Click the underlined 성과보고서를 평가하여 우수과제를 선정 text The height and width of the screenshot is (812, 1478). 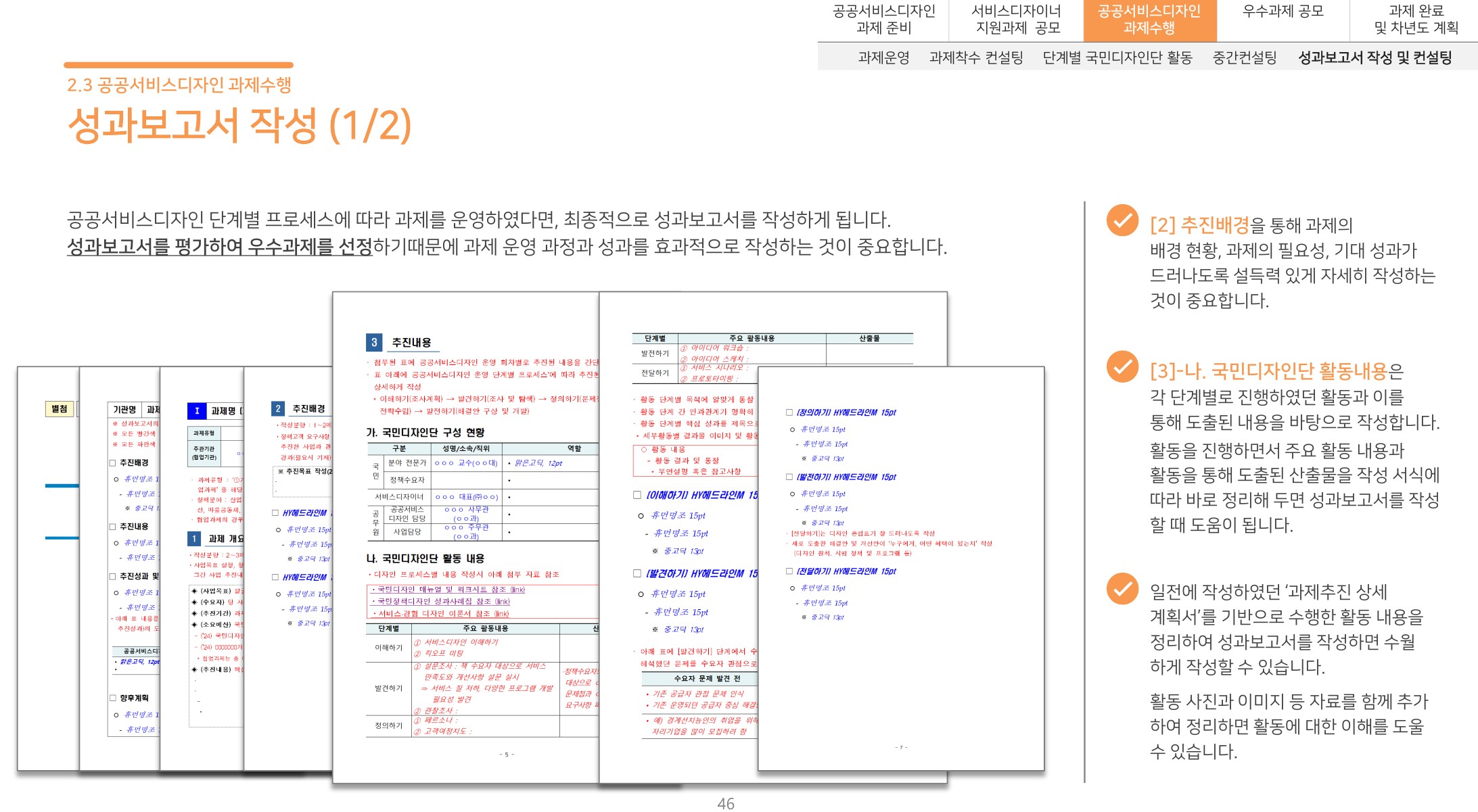coord(219,247)
